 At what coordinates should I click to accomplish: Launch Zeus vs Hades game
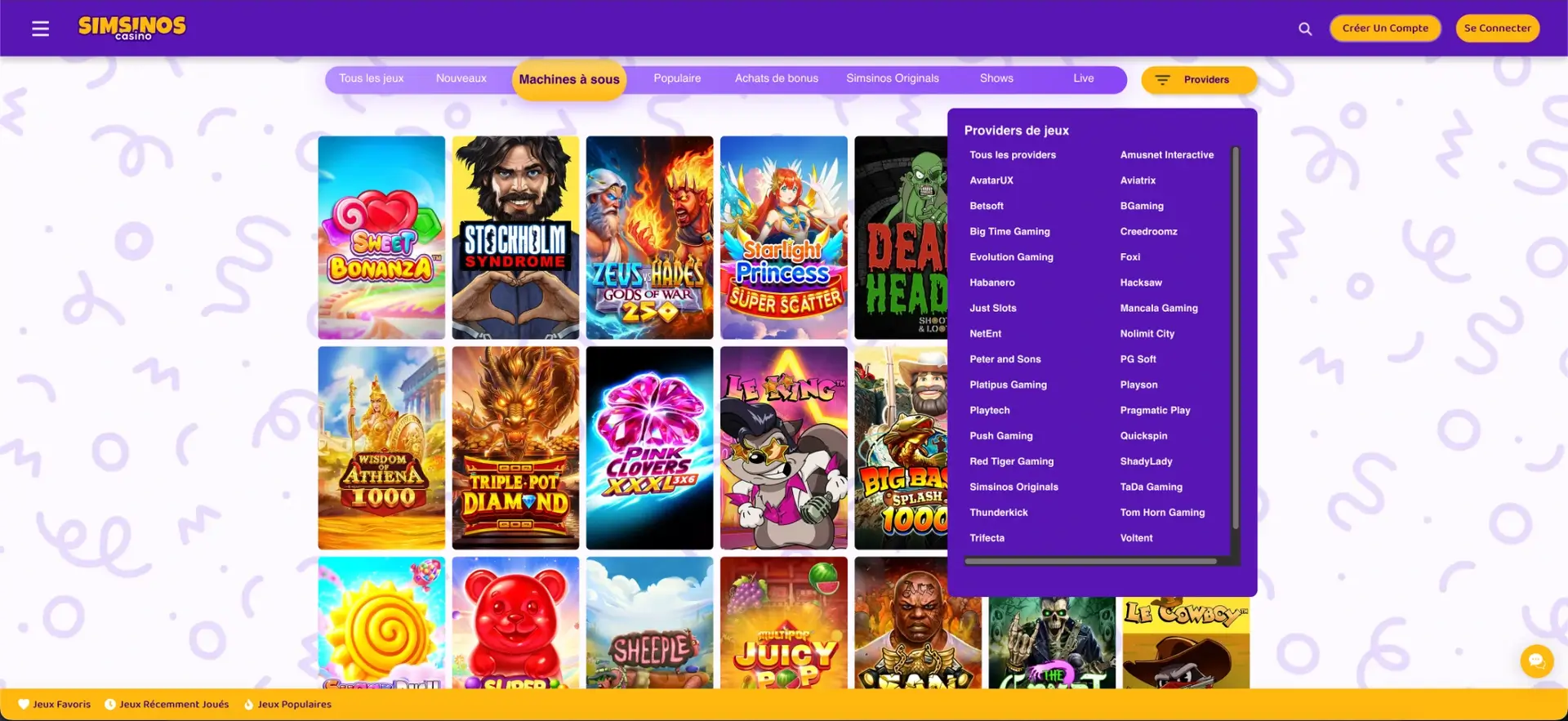649,238
